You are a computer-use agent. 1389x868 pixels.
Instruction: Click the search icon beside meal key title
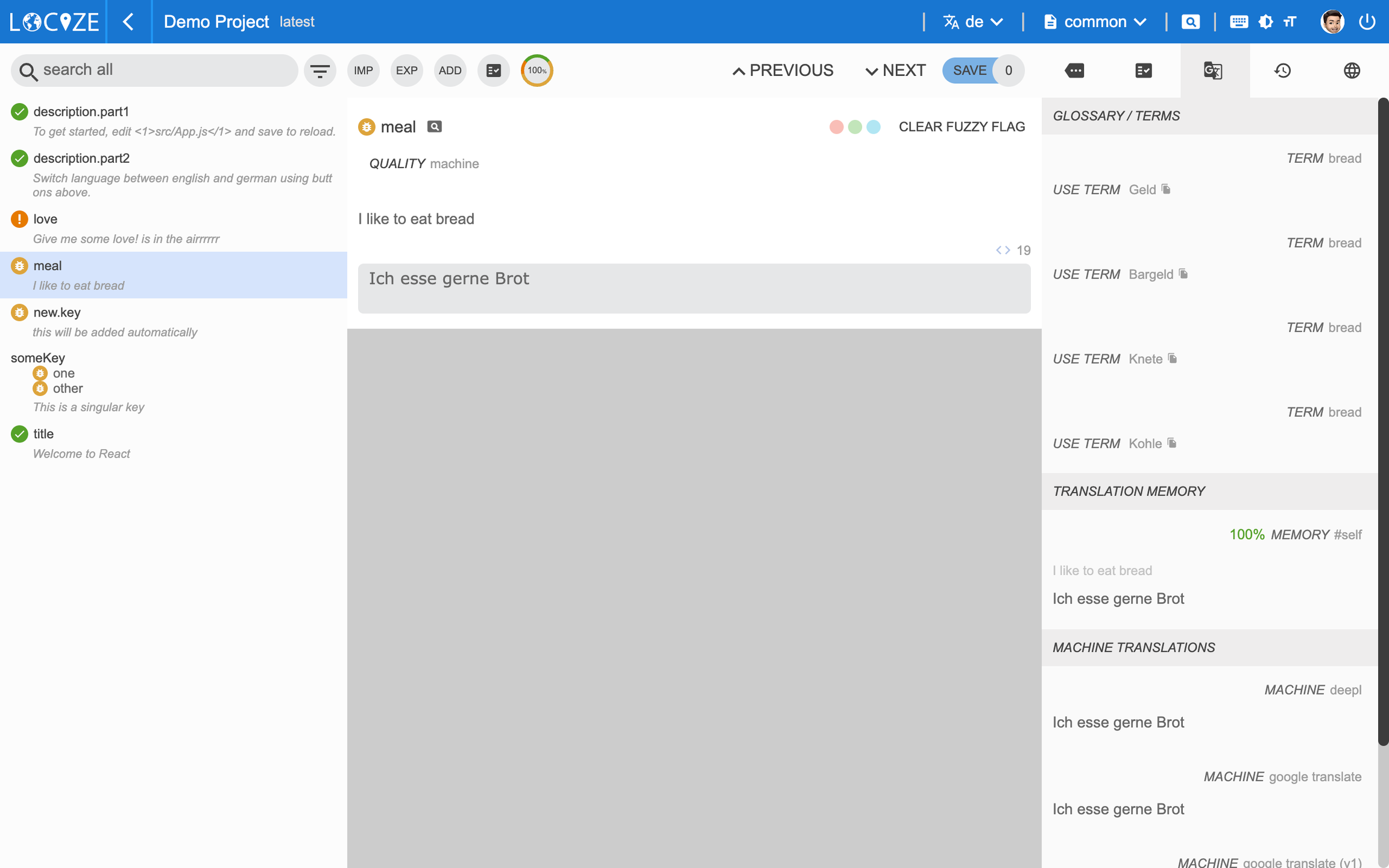(434, 127)
